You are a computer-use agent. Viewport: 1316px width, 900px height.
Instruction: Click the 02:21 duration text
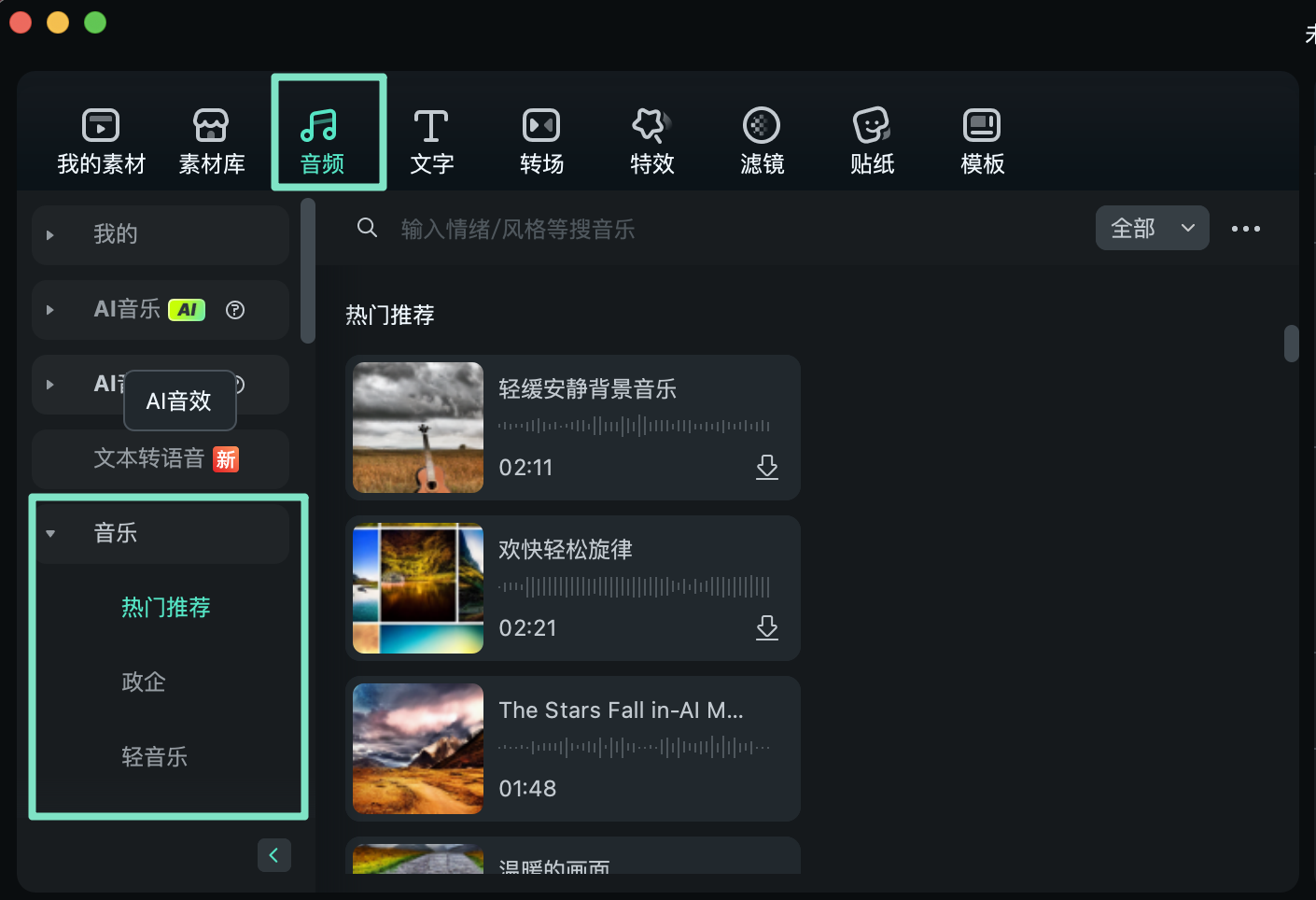coord(528,628)
